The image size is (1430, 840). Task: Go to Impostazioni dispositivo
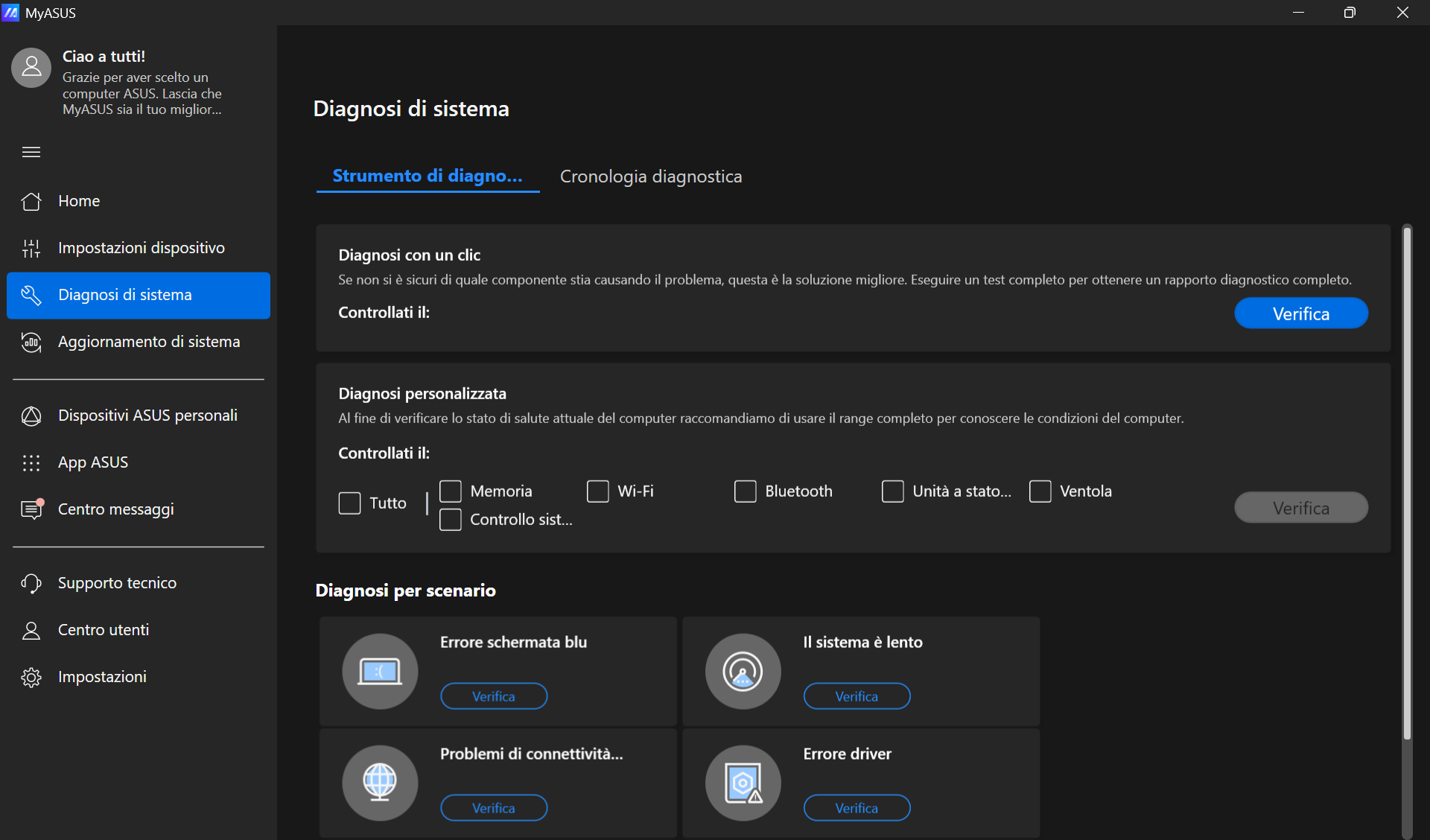pyautogui.click(x=139, y=248)
